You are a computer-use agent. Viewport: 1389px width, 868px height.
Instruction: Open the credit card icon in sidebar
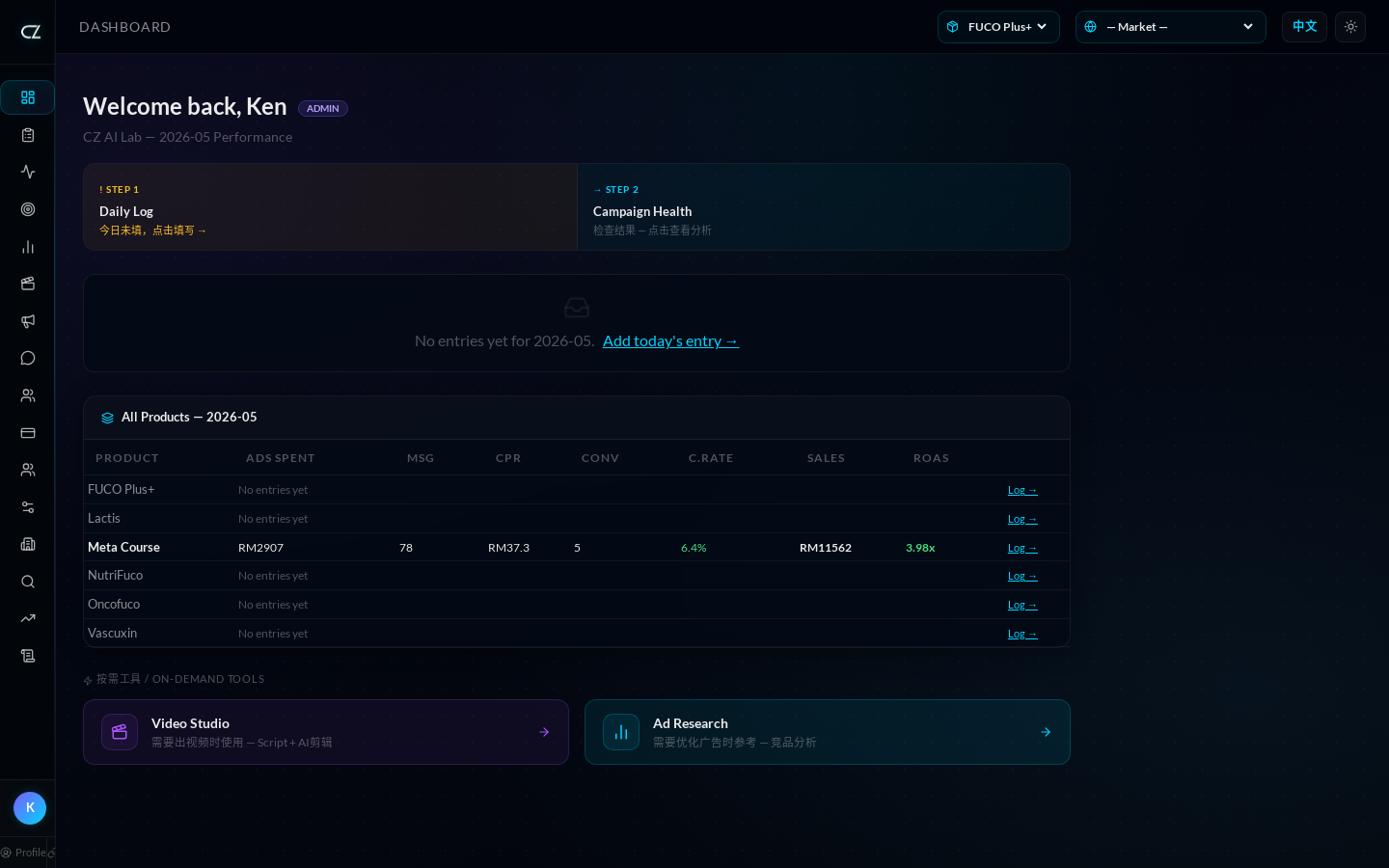28,433
